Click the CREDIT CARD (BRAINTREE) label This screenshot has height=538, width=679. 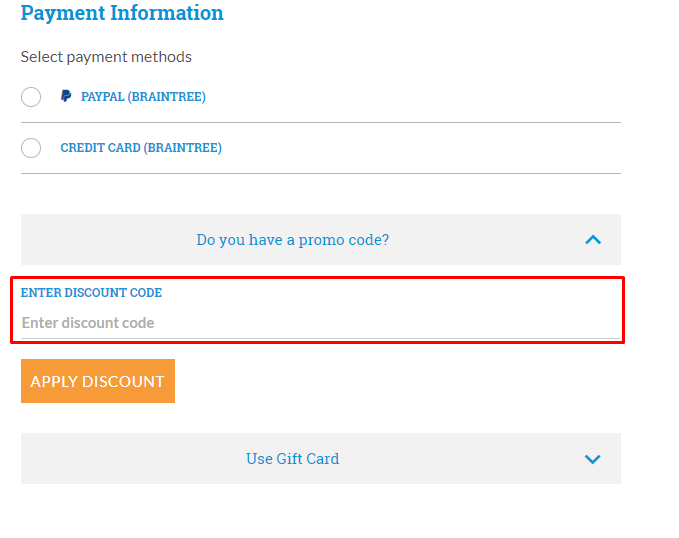click(x=141, y=148)
